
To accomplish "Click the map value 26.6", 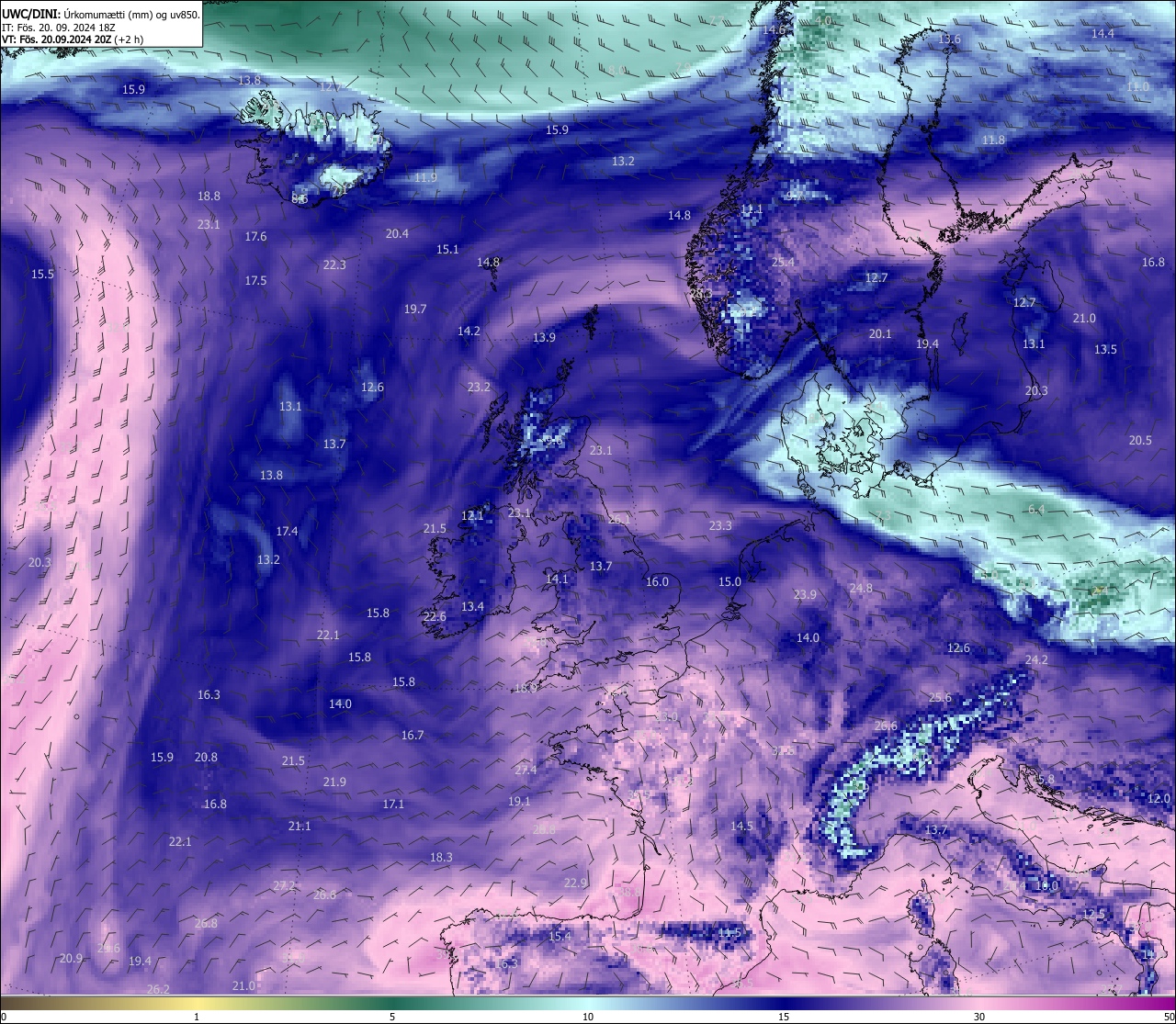I will [885, 726].
